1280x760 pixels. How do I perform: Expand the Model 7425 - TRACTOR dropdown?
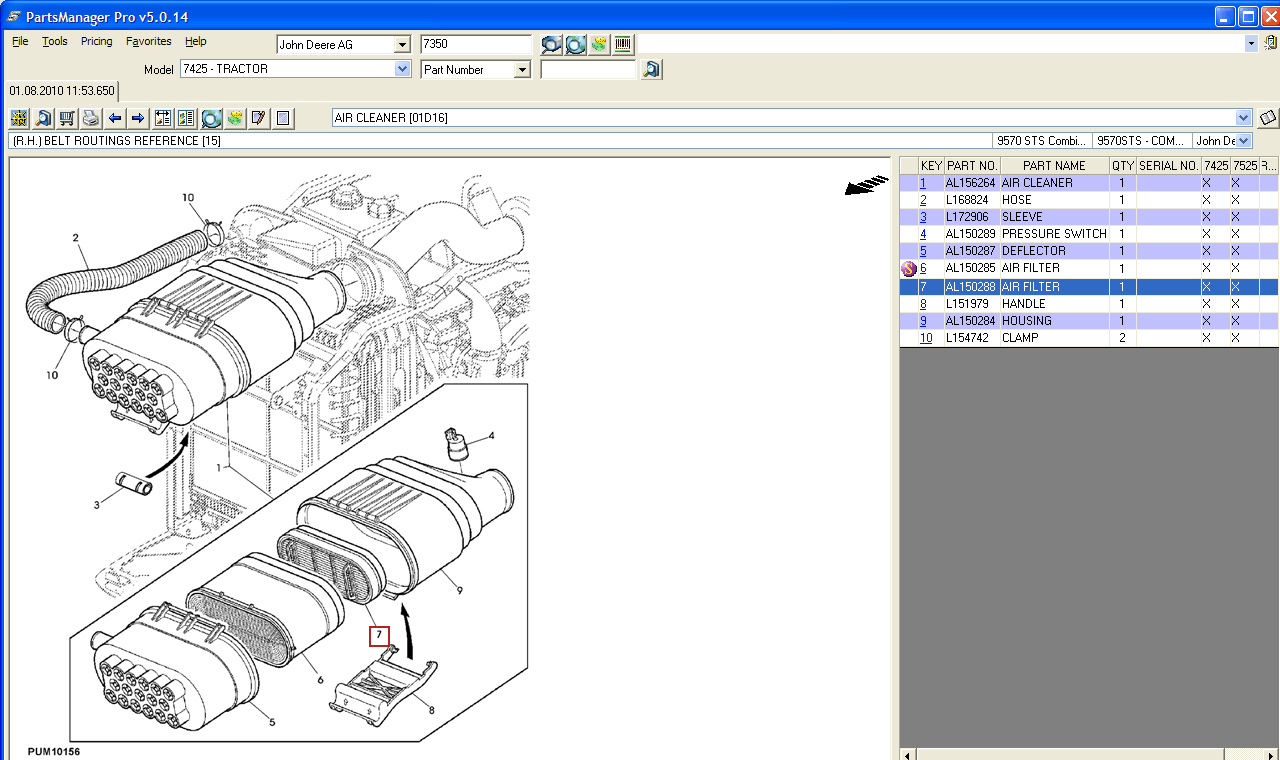[402, 69]
